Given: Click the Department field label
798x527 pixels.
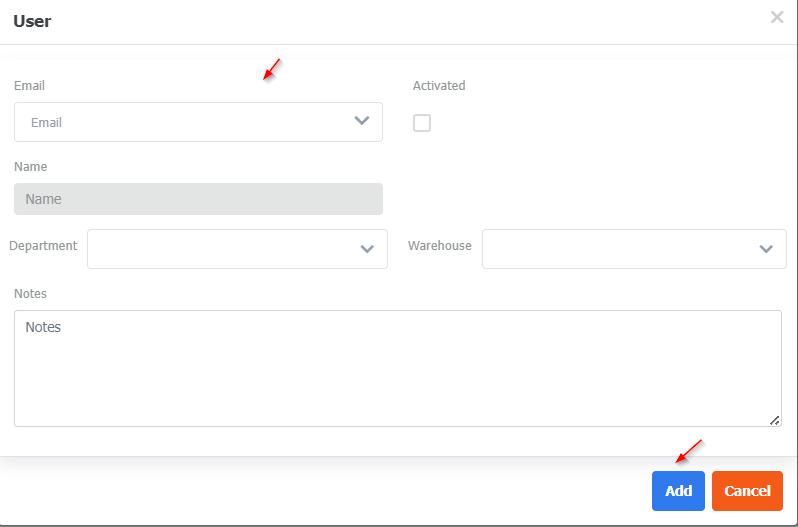Looking at the screenshot, I should pyautogui.click(x=43, y=246).
